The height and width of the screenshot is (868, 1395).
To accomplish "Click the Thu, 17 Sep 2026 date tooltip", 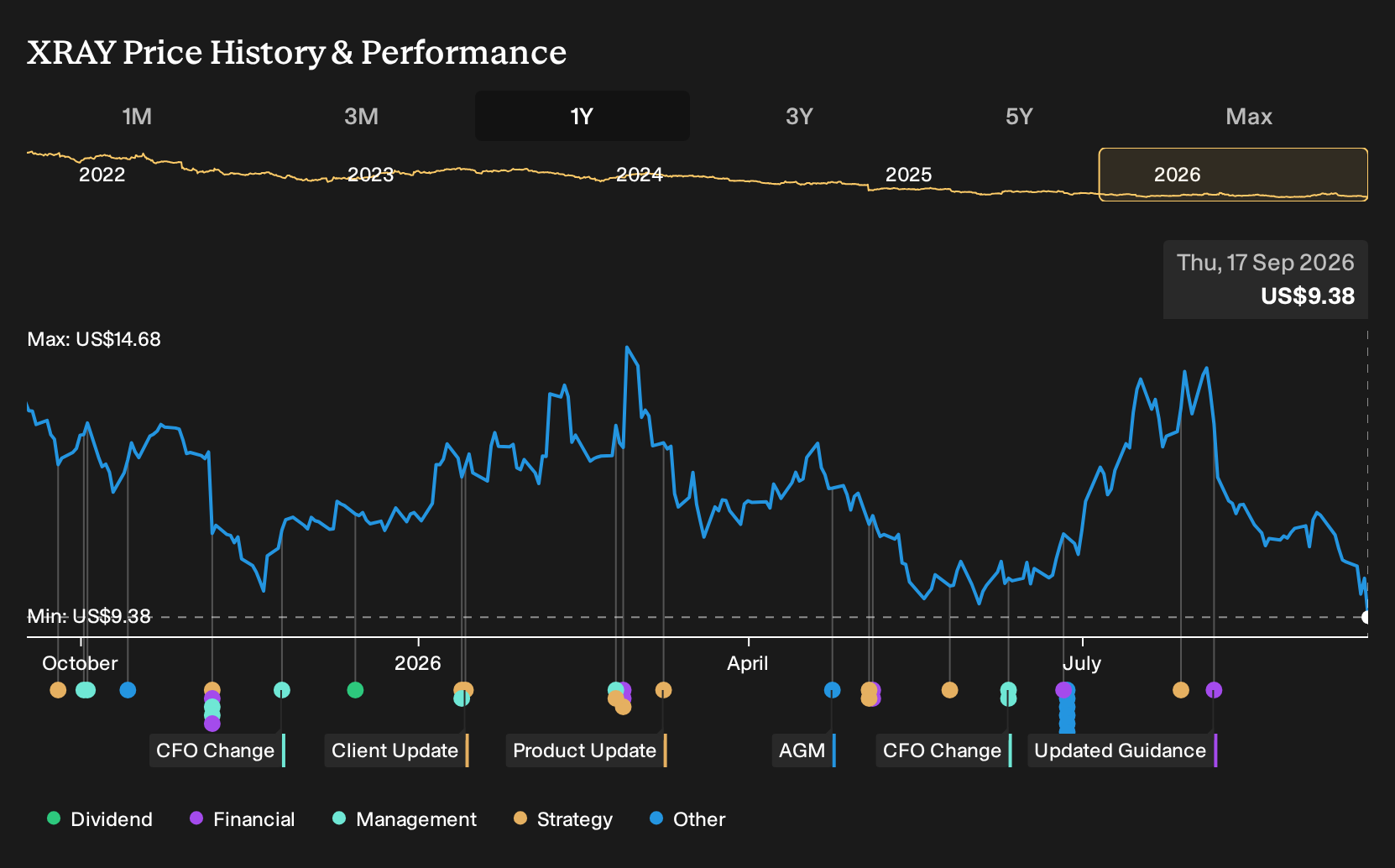I will (1266, 263).
